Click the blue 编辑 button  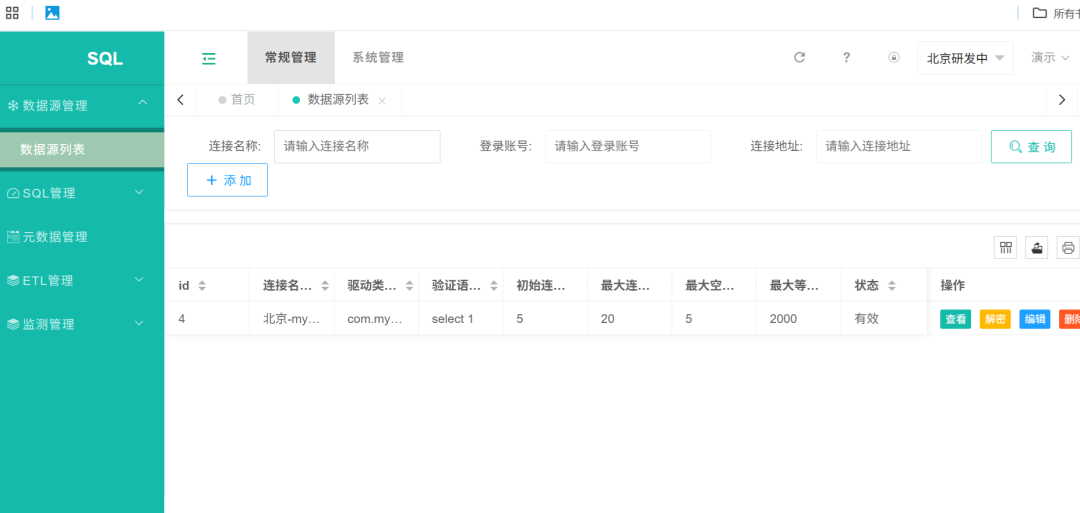point(1035,319)
